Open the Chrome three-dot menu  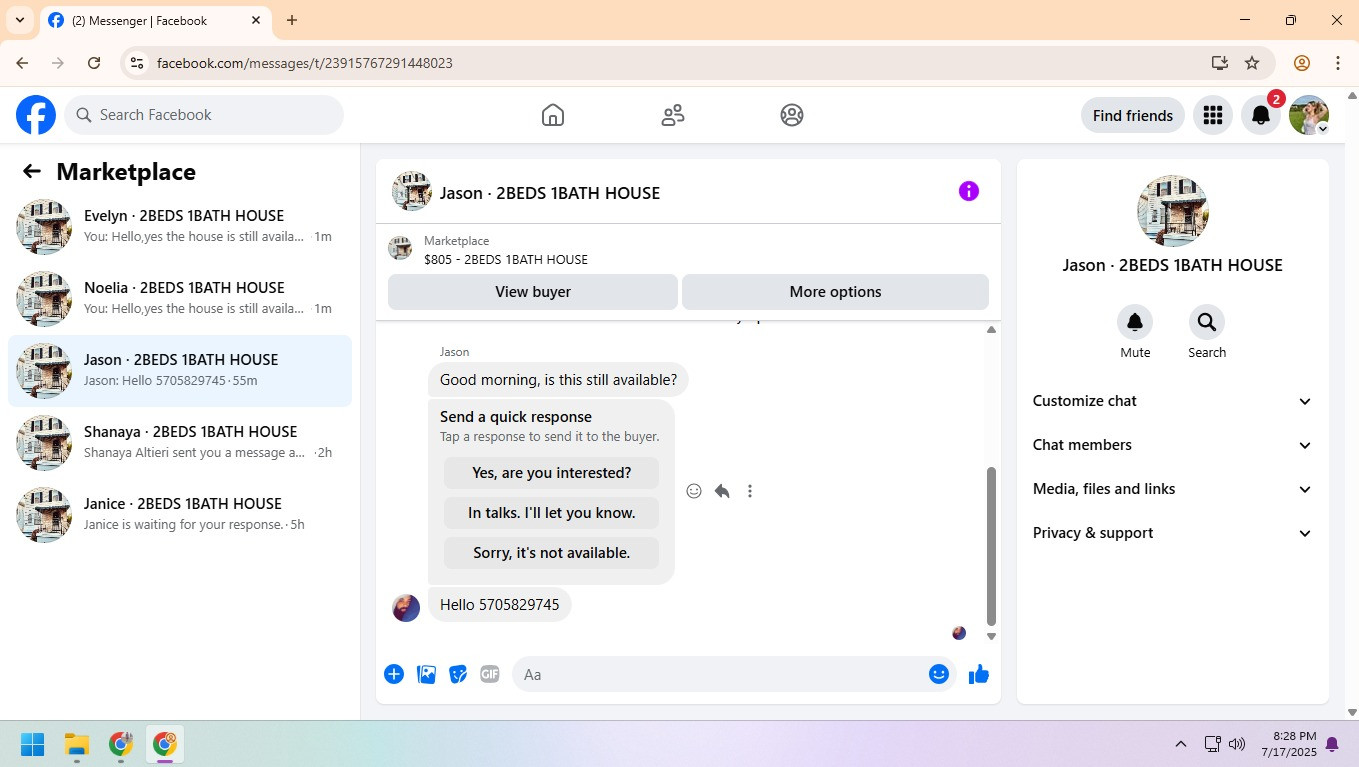point(1338,63)
